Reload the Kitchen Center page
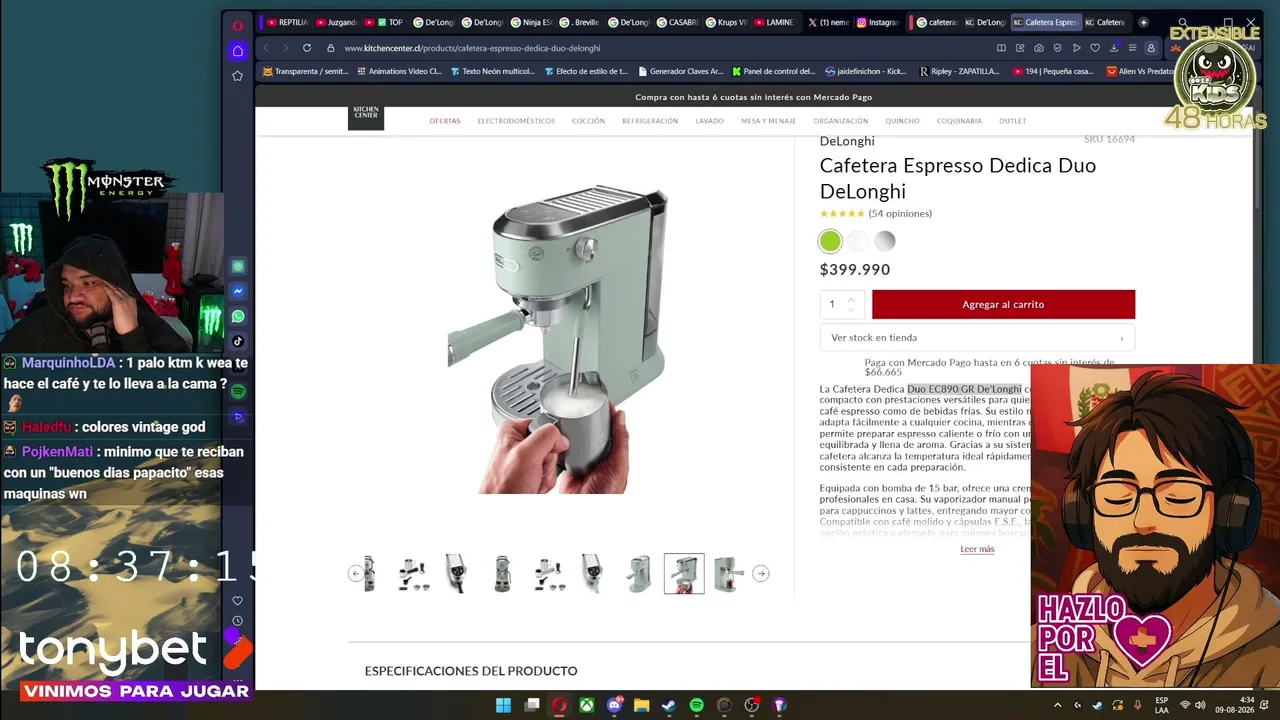The height and width of the screenshot is (720, 1280). click(307, 48)
